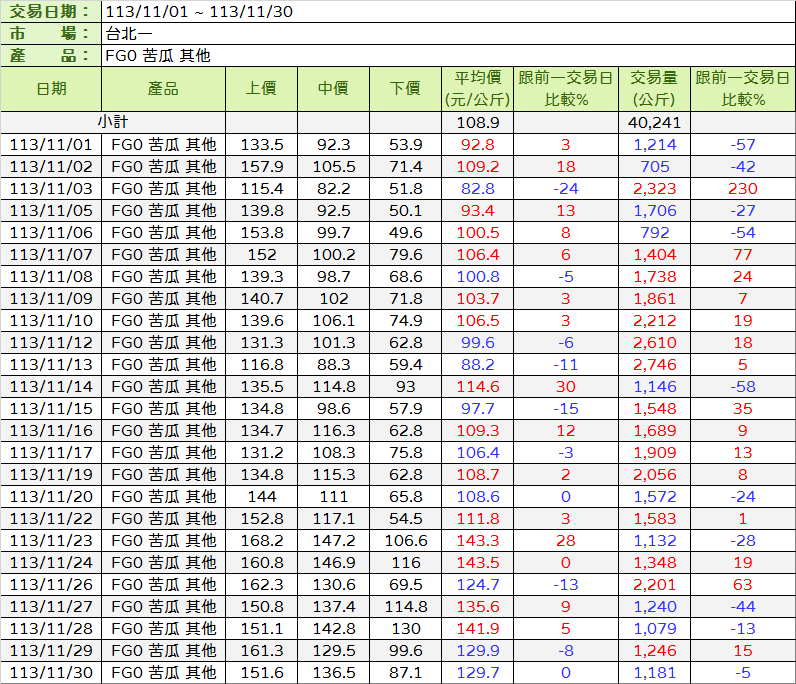Select the 113/11/01 date cell
Viewport: 796px width, 684px height.
[50, 144]
